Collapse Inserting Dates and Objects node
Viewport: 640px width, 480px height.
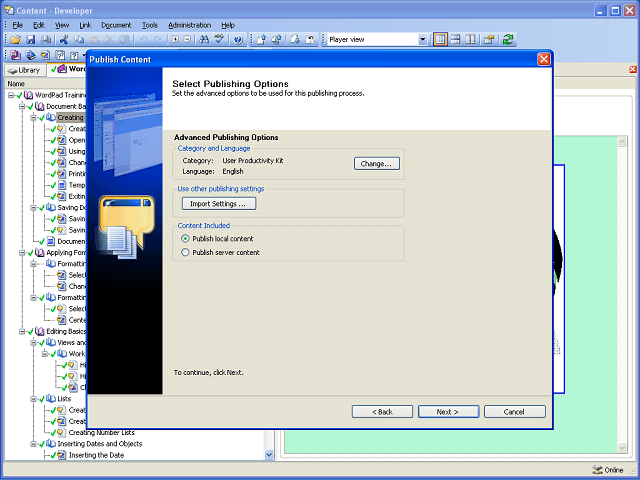pyautogui.click(x=33, y=444)
